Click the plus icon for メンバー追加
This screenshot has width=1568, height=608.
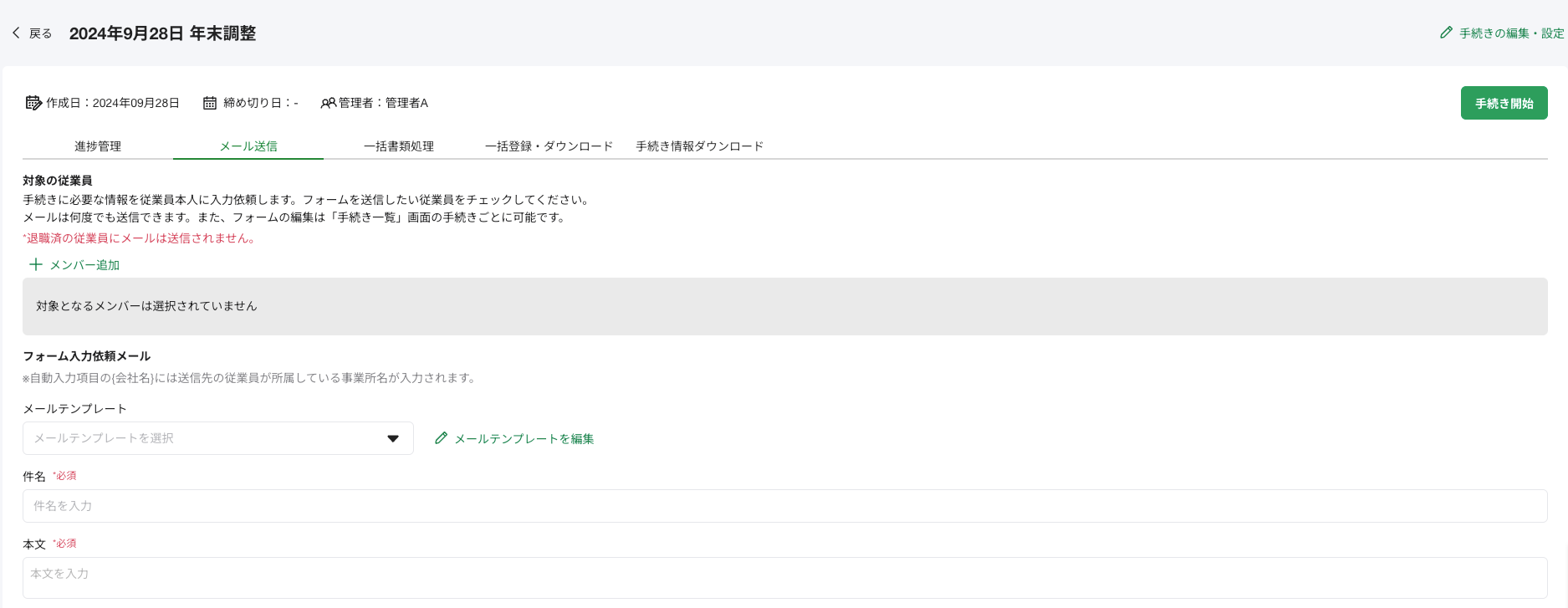[36, 264]
